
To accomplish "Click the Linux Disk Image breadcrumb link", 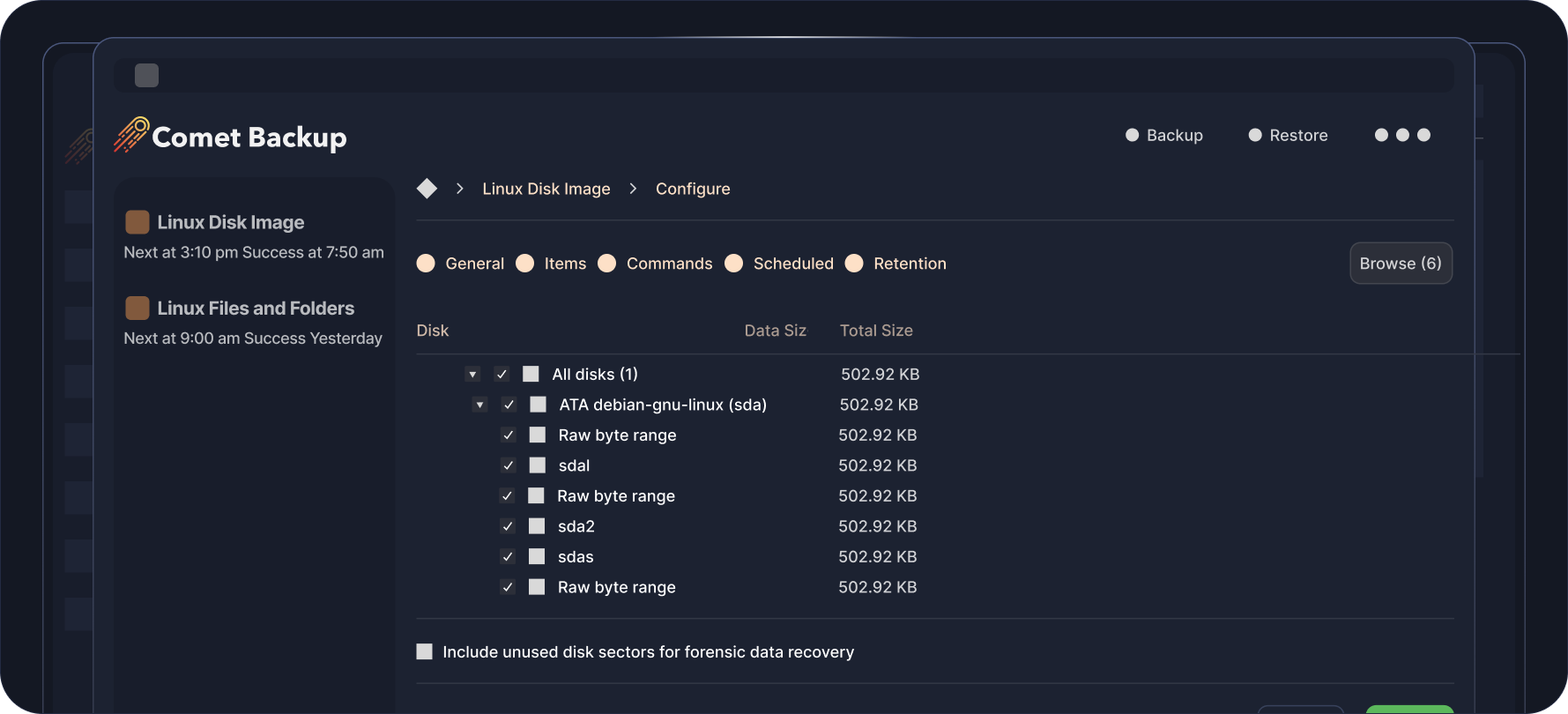I will pyautogui.click(x=546, y=189).
